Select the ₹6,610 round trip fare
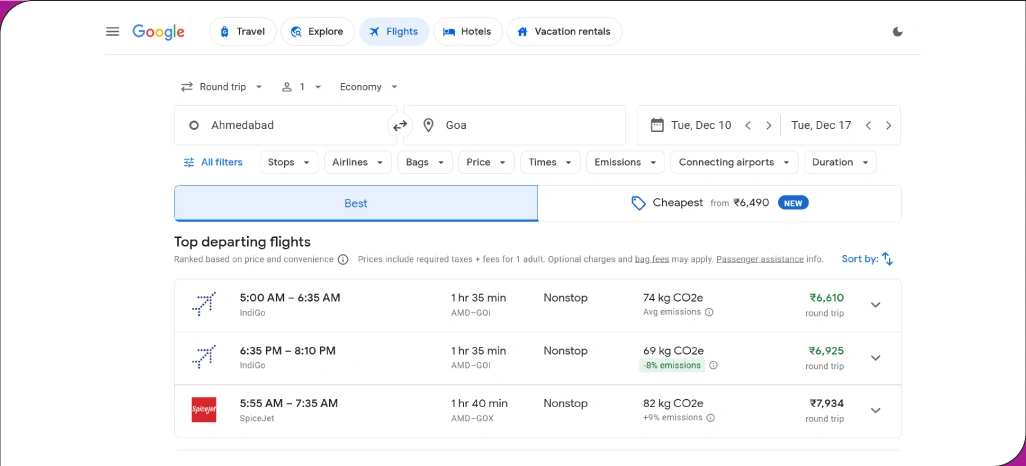 coord(826,305)
